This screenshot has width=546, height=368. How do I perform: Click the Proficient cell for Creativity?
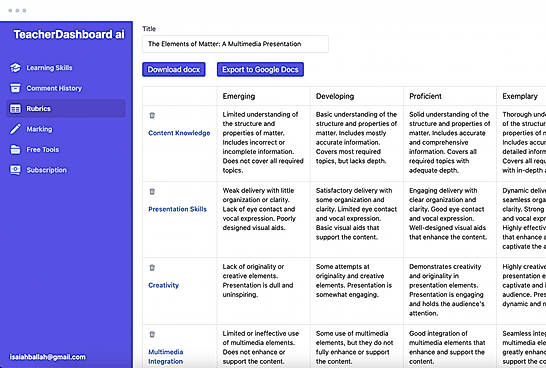450,291
